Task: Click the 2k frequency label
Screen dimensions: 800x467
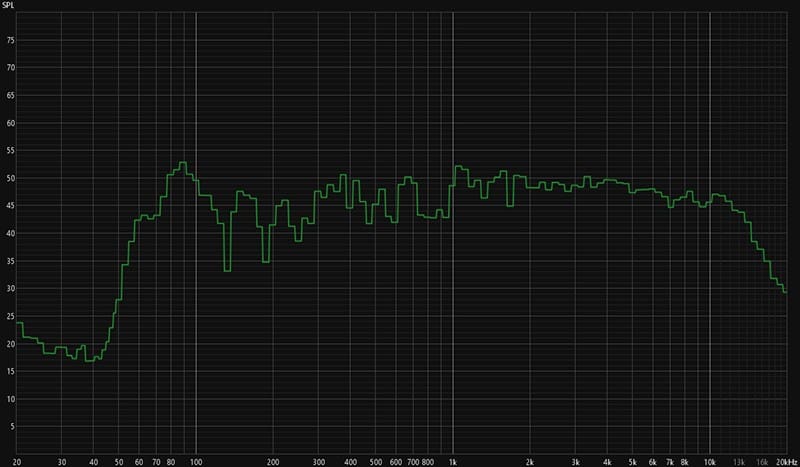Action: tap(530, 462)
